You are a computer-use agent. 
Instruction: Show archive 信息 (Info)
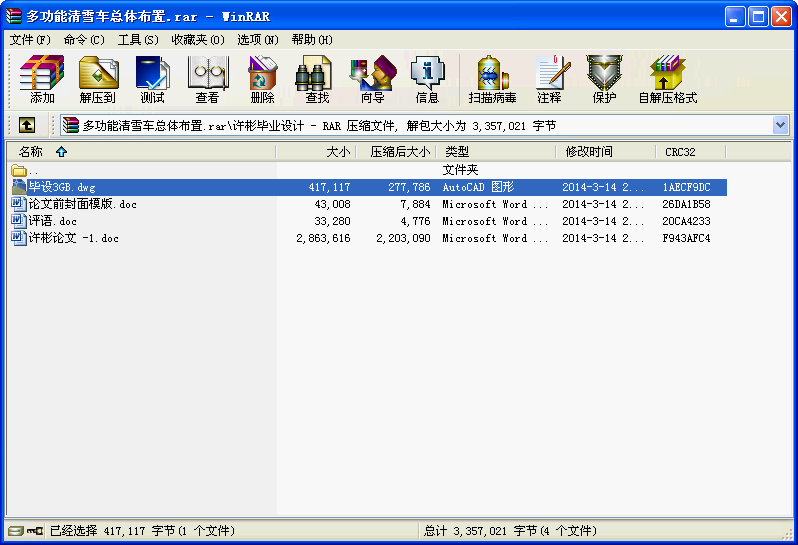click(x=427, y=80)
